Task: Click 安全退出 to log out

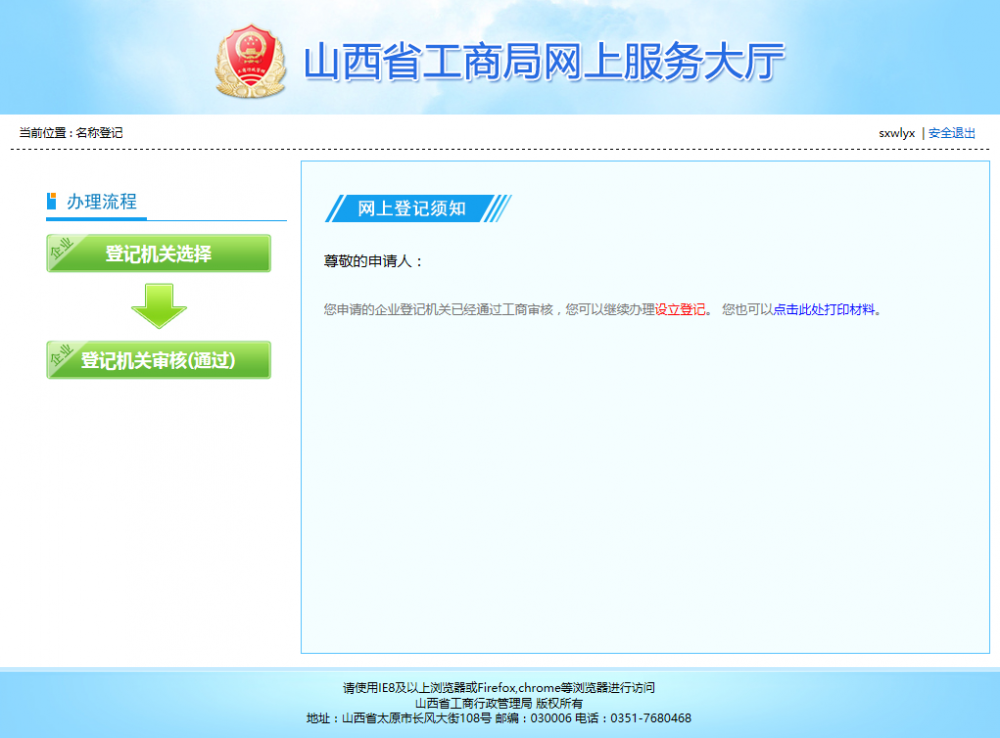Action: tap(950, 132)
